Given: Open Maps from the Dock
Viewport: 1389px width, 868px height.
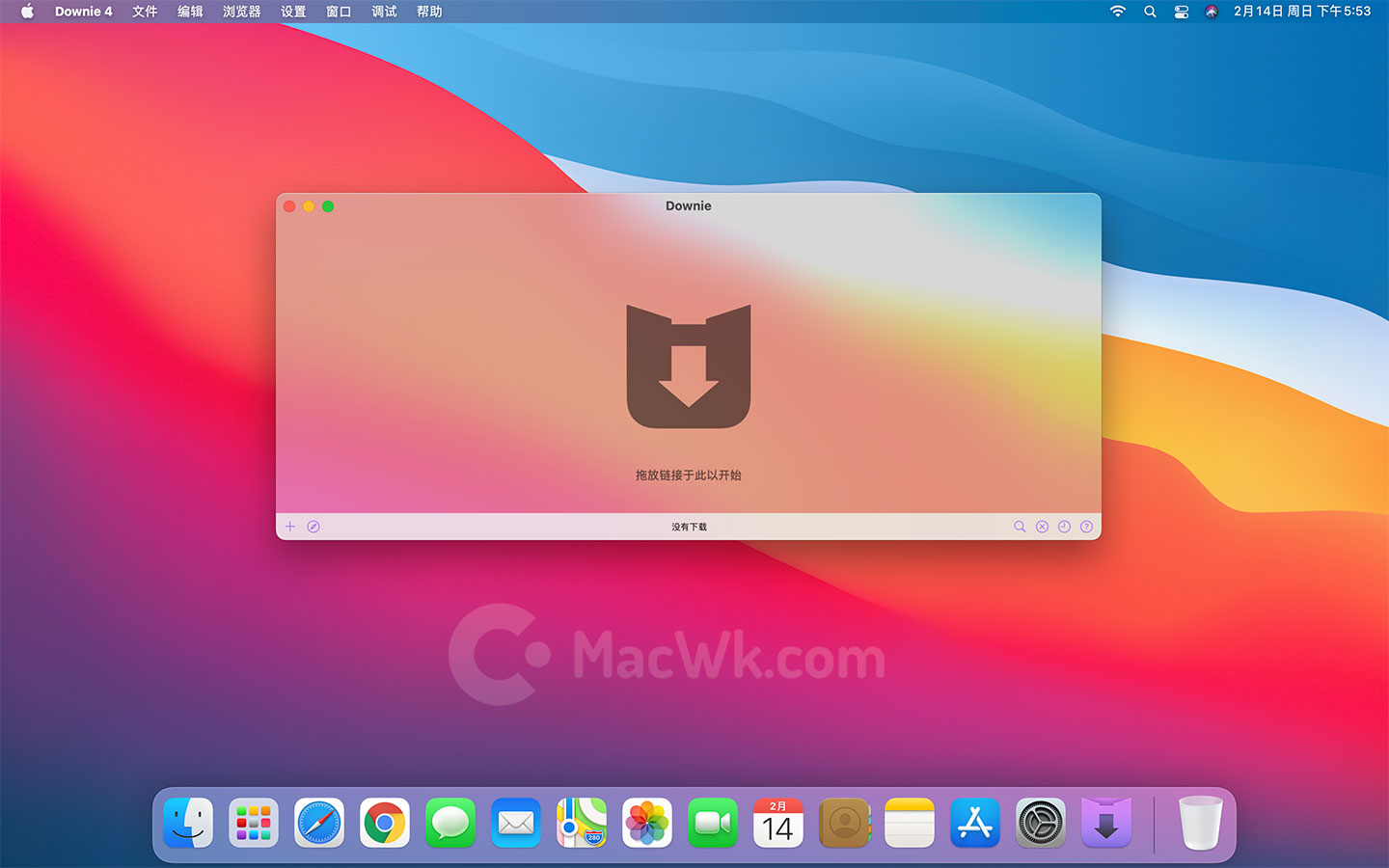Looking at the screenshot, I should [x=582, y=824].
